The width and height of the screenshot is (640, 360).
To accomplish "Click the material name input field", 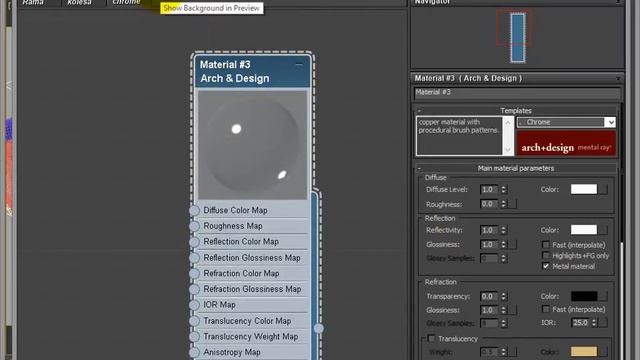I will (517, 93).
